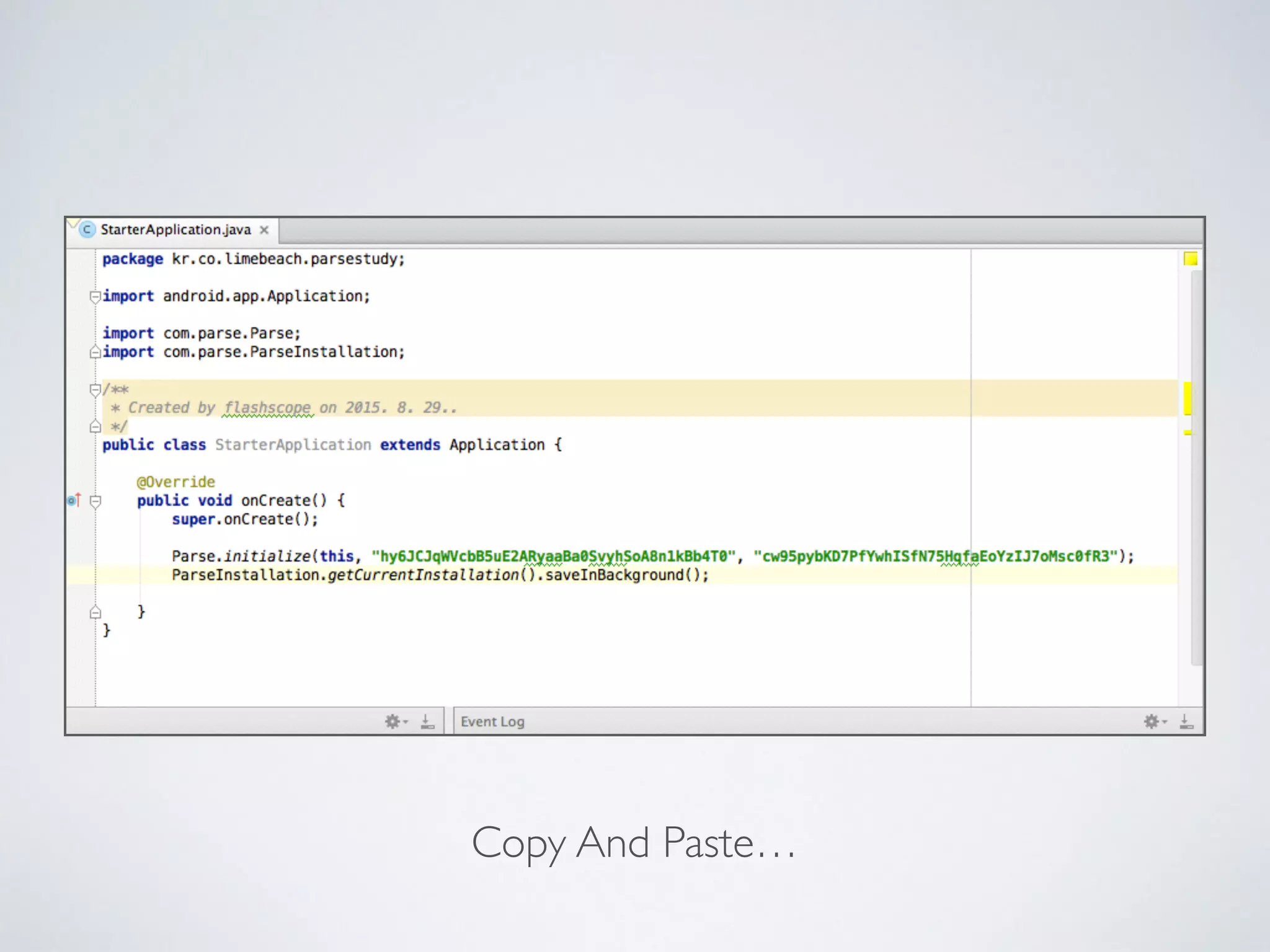
Task: Click the left panel hide/download icon
Action: pyautogui.click(x=428, y=721)
